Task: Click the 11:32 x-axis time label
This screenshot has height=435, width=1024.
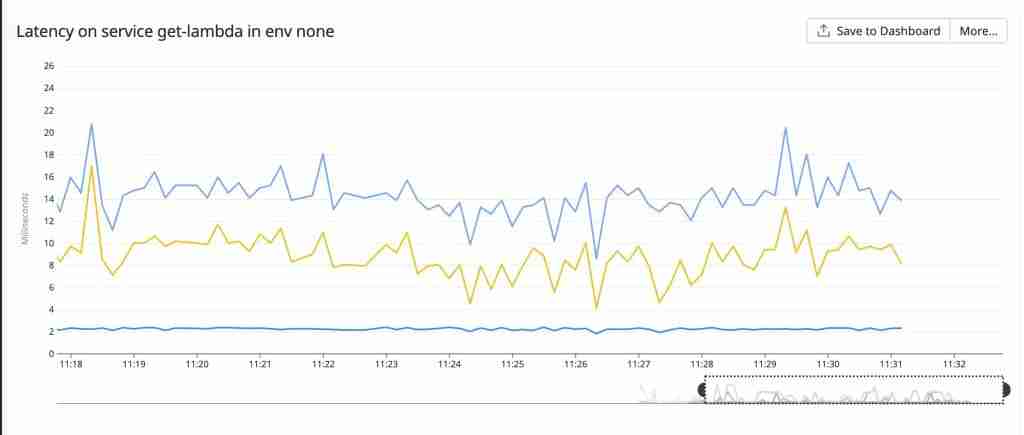Action: [954, 365]
